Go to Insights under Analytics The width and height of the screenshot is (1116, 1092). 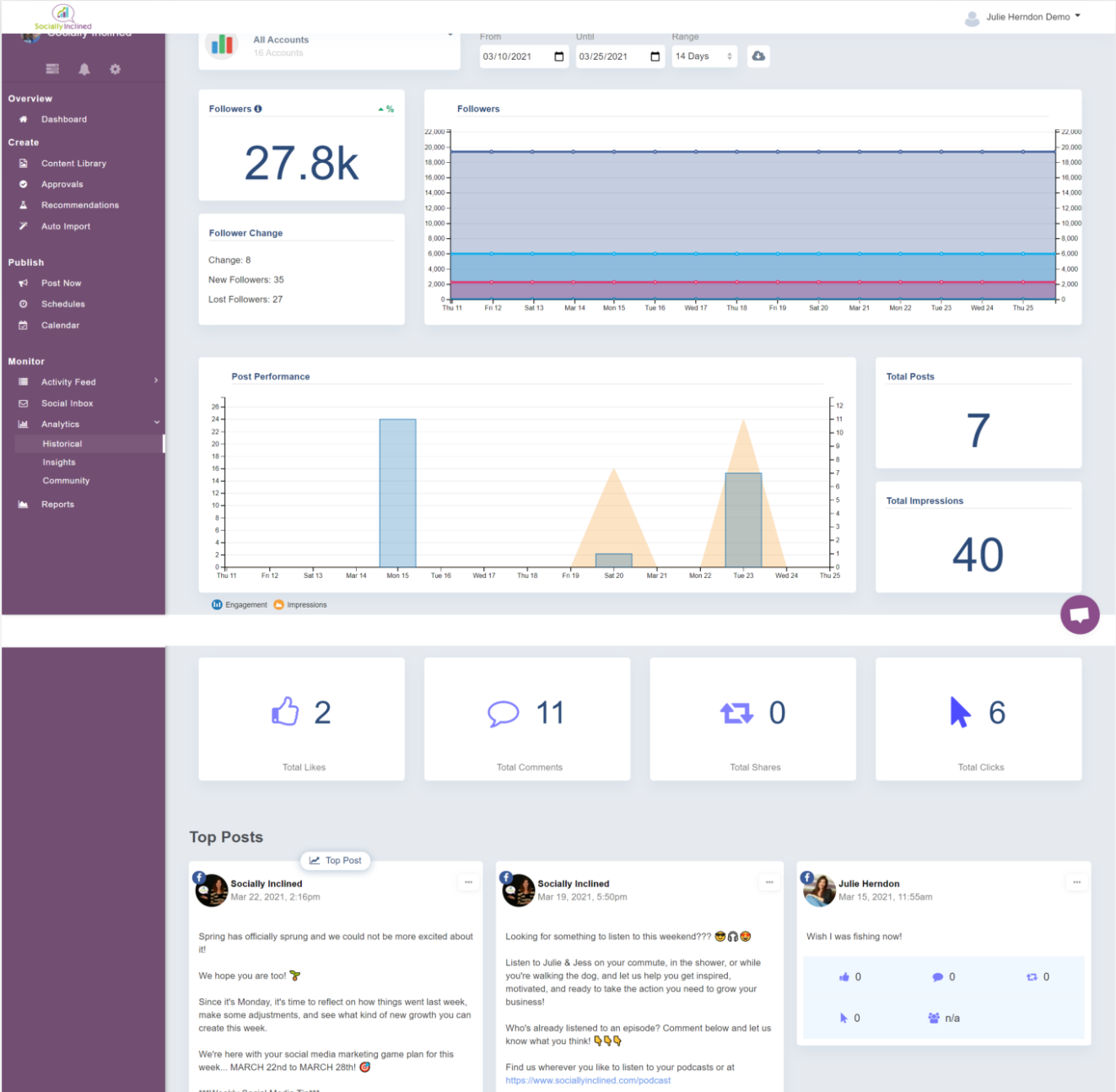tap(59, 462)
